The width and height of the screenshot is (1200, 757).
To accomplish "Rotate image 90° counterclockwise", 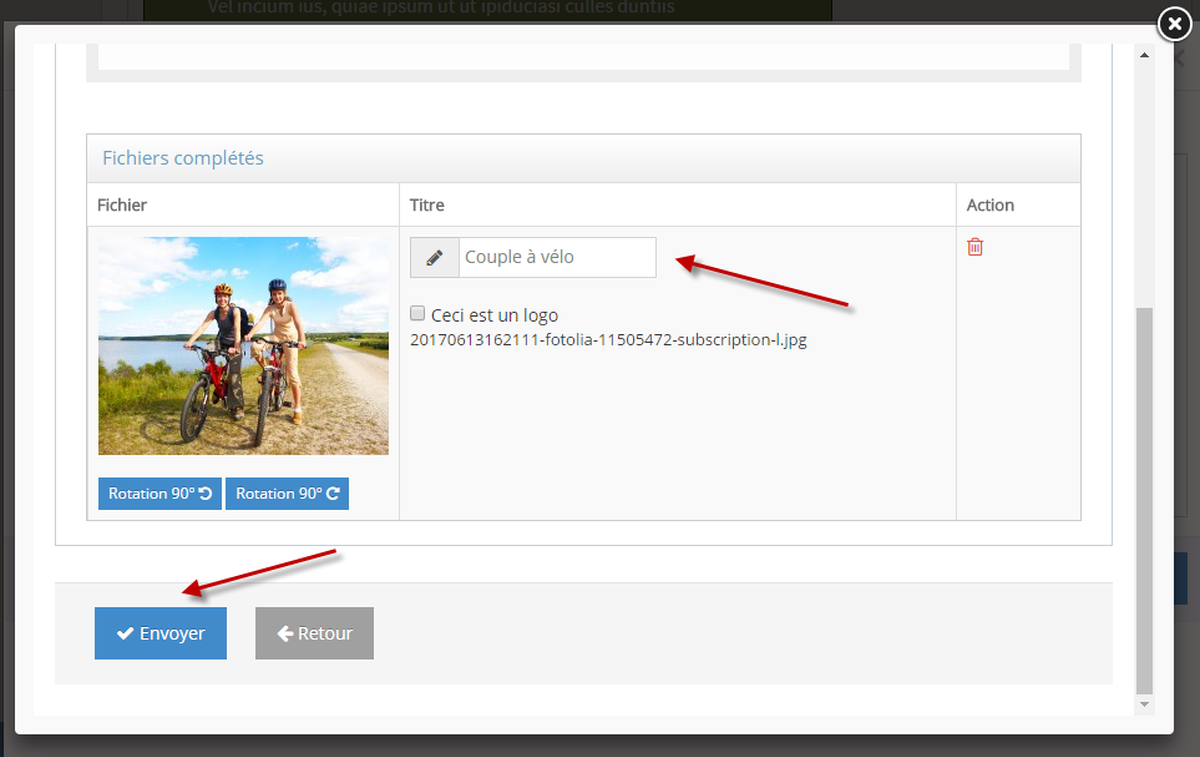I will click(x=160, y=494).
